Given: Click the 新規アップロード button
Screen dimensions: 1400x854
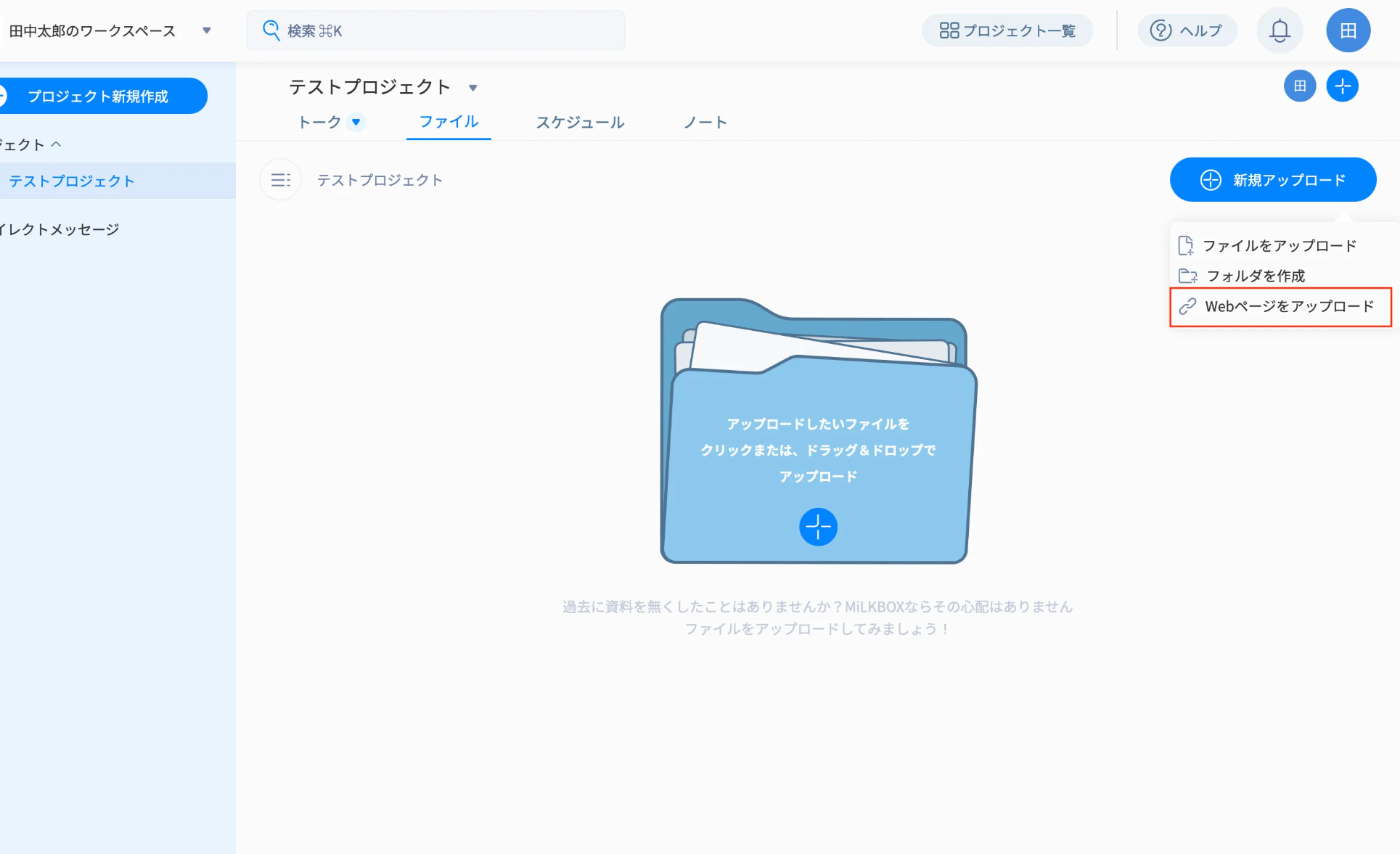Looking at the screenshot, I should pyautogui.click(x=1272, y=180).
